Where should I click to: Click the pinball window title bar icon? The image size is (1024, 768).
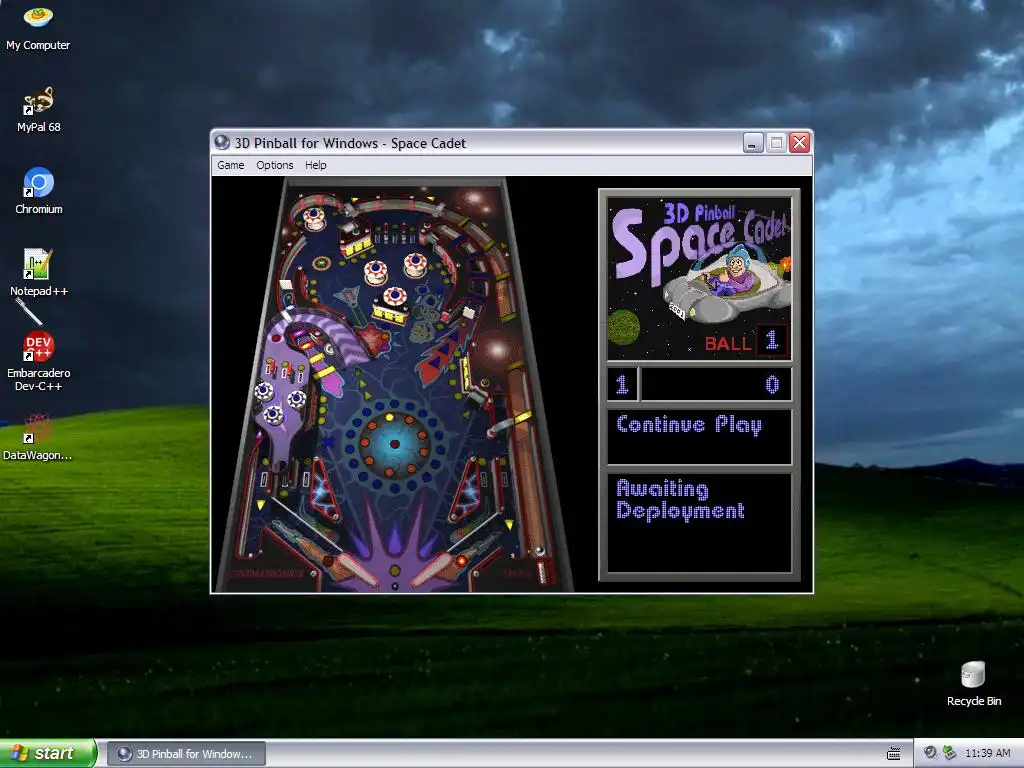(222, 142)
